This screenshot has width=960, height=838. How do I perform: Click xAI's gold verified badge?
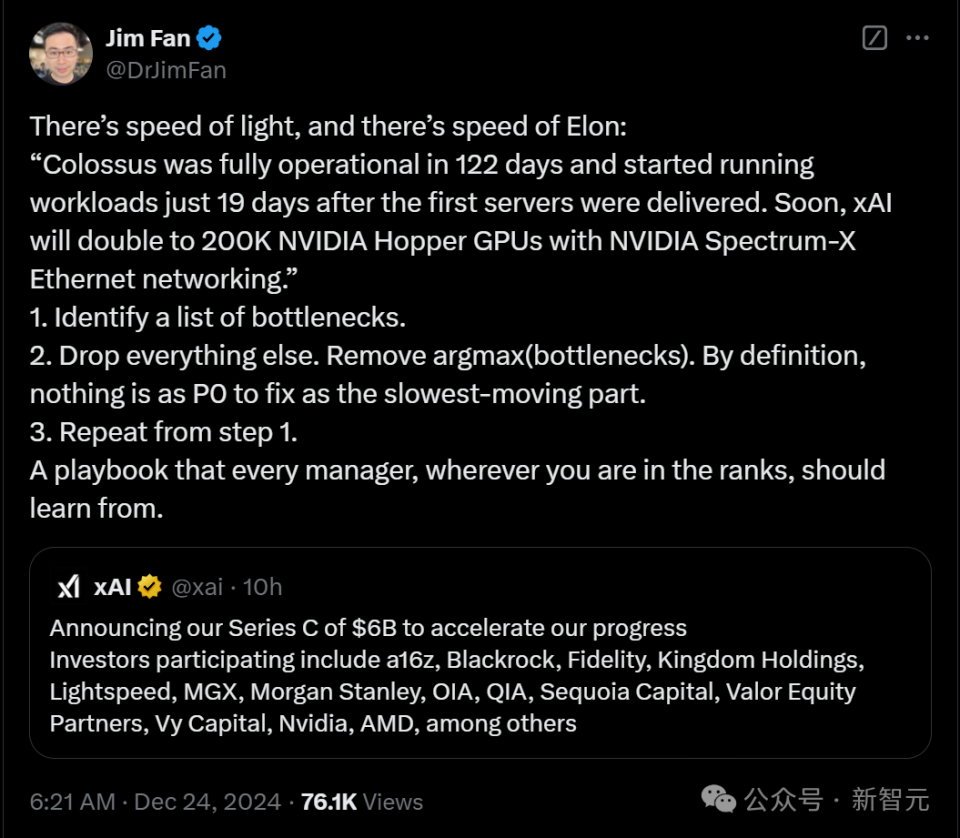[x=150, y=587]
